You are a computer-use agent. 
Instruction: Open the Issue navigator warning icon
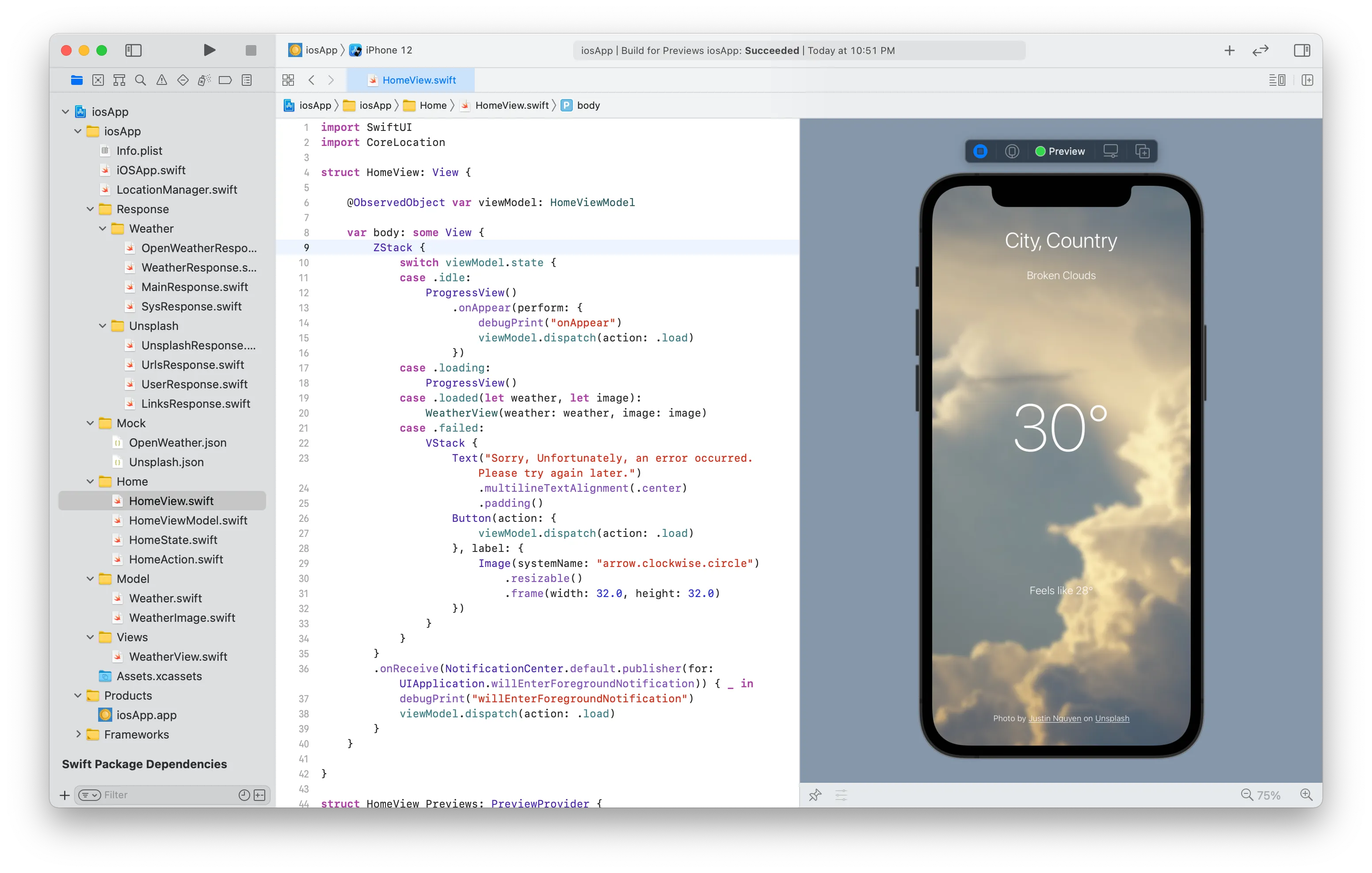[162, 80]
